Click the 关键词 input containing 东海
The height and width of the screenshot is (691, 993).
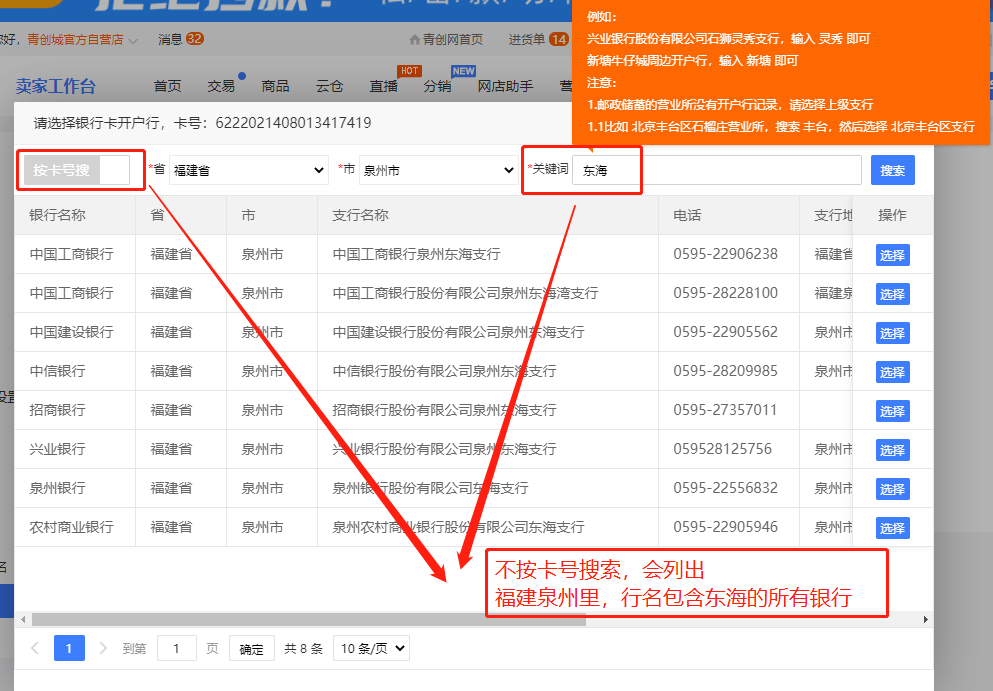[x=716, y=171]
